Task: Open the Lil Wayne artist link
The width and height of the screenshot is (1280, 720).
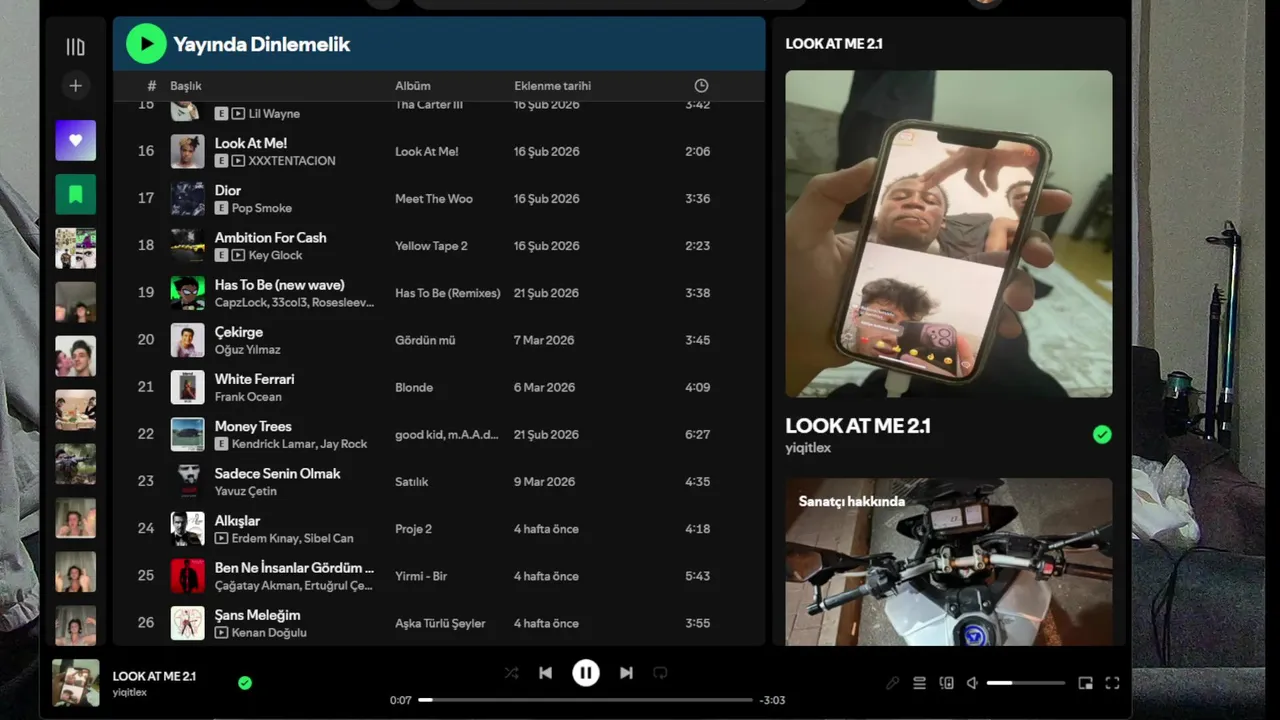Action: [x=274, y=113]
